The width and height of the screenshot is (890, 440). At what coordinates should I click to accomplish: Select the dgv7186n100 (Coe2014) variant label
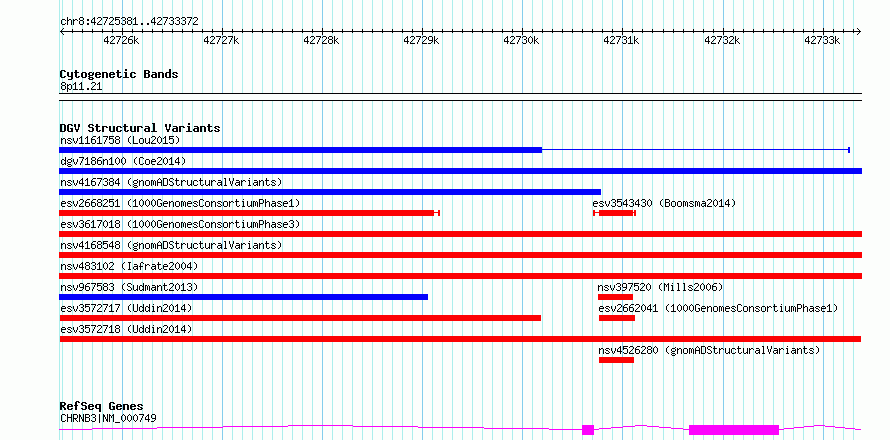123,161
